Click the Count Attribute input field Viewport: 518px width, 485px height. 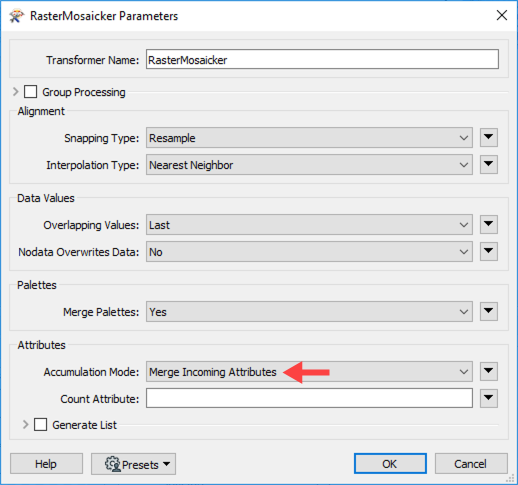309,398
